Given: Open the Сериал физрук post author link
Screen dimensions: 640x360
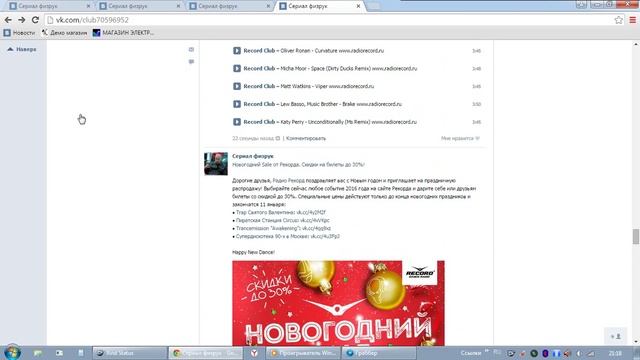Looking at the screenshot, I should coord(253,156).
